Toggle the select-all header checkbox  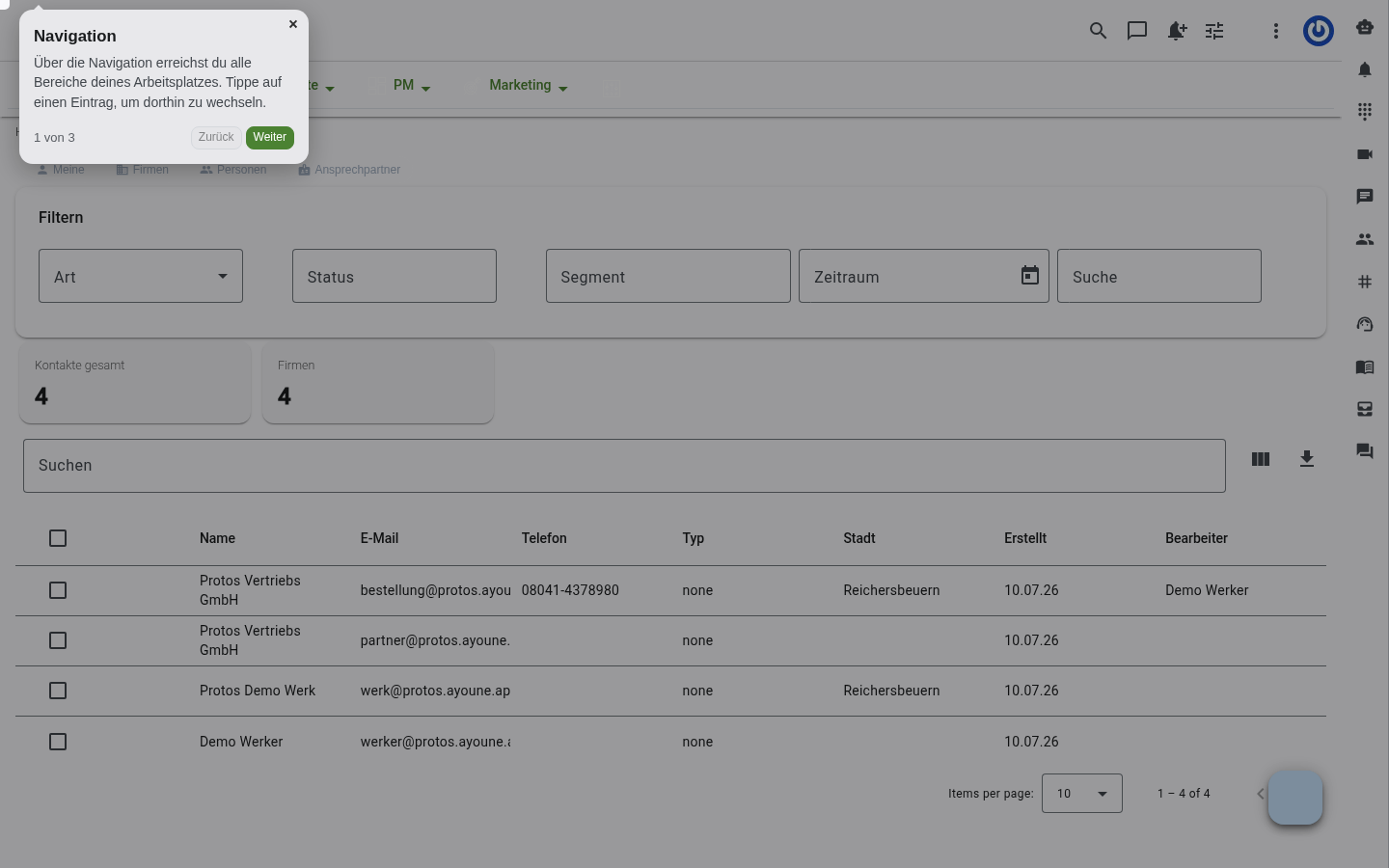[58, 538]
